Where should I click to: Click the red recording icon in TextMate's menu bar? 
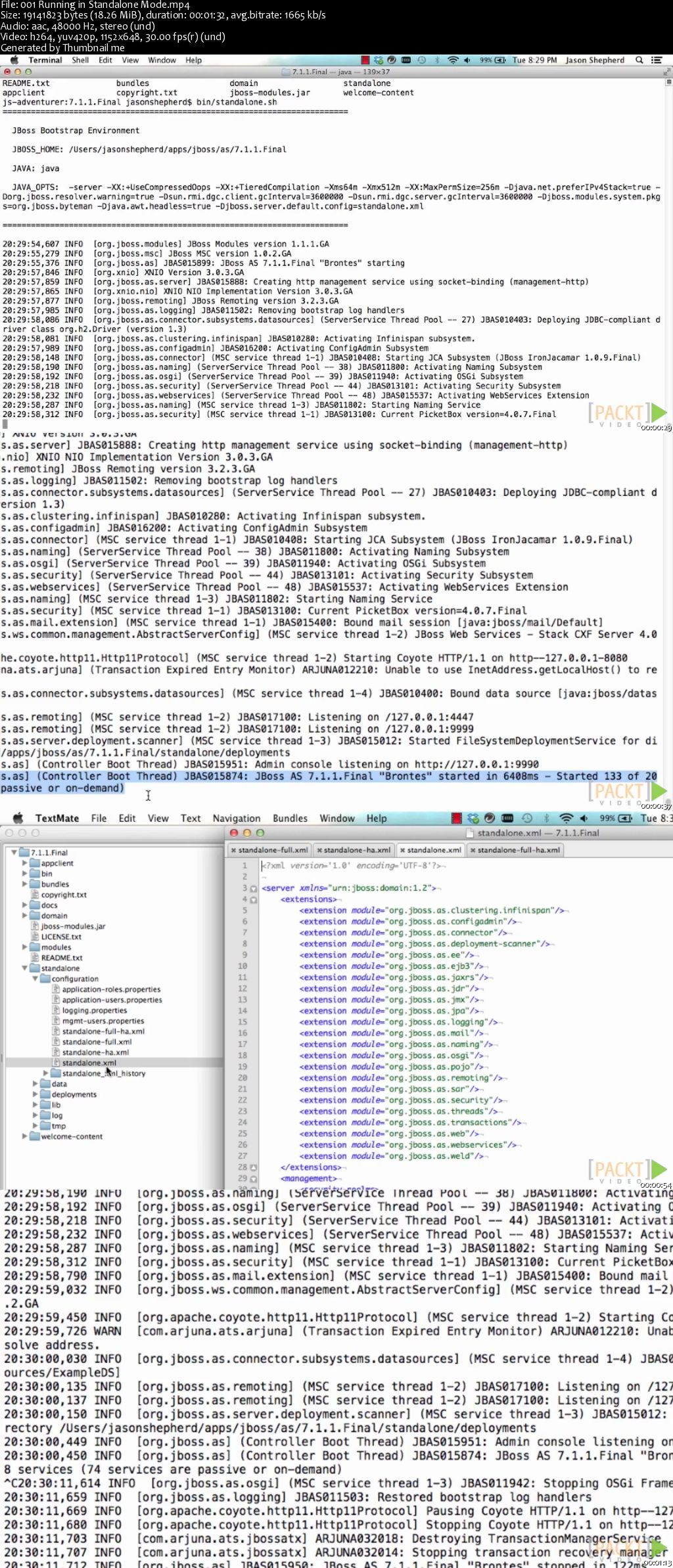[457, 818]
